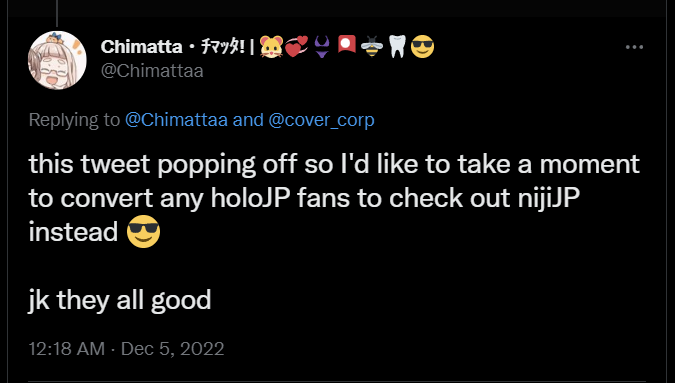The height and width of the screenshot is (383, 675).
Task: Click the gray "Replying to" label
Action: pos(74,120)
